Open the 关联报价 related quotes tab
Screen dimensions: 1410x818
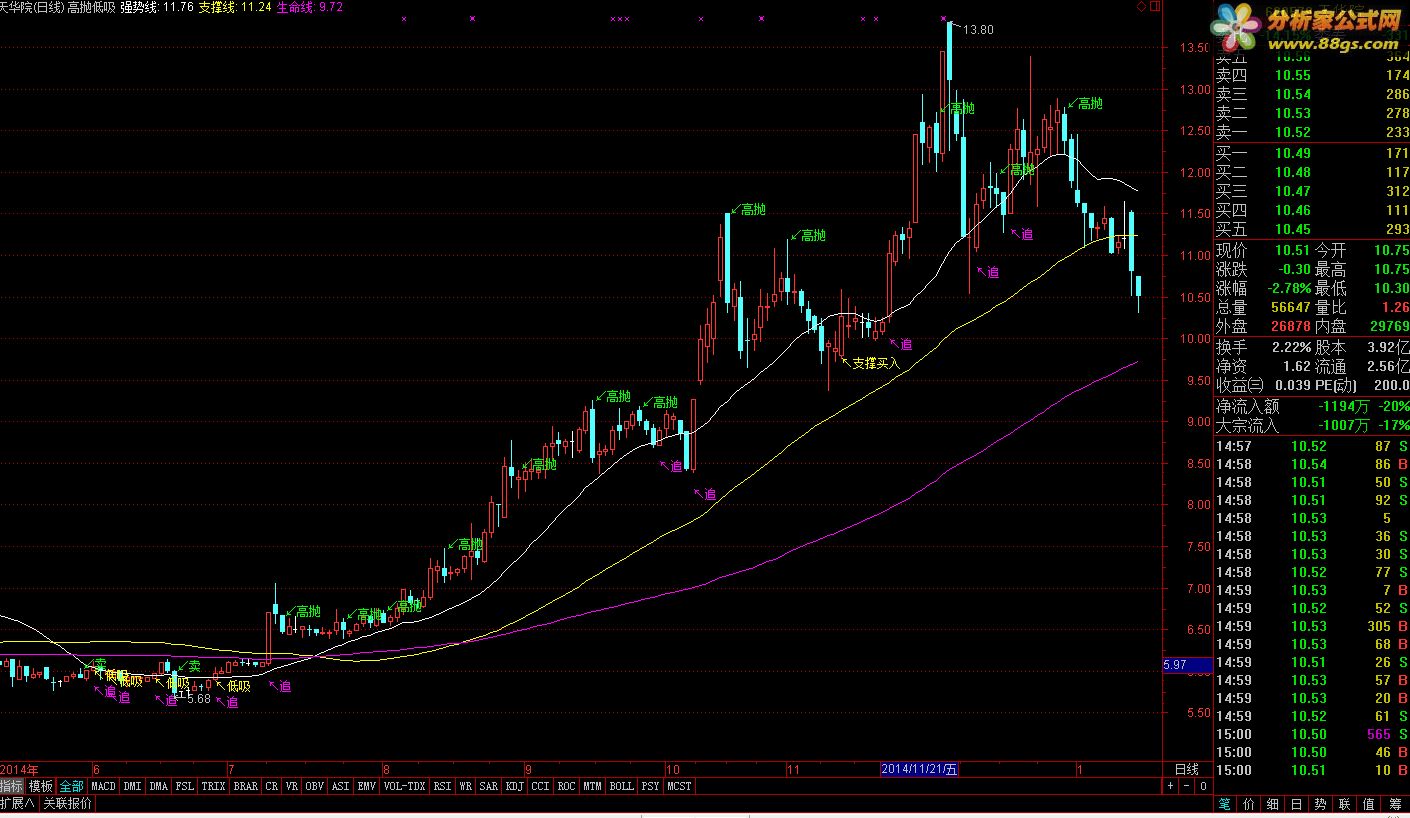point(67,803)
